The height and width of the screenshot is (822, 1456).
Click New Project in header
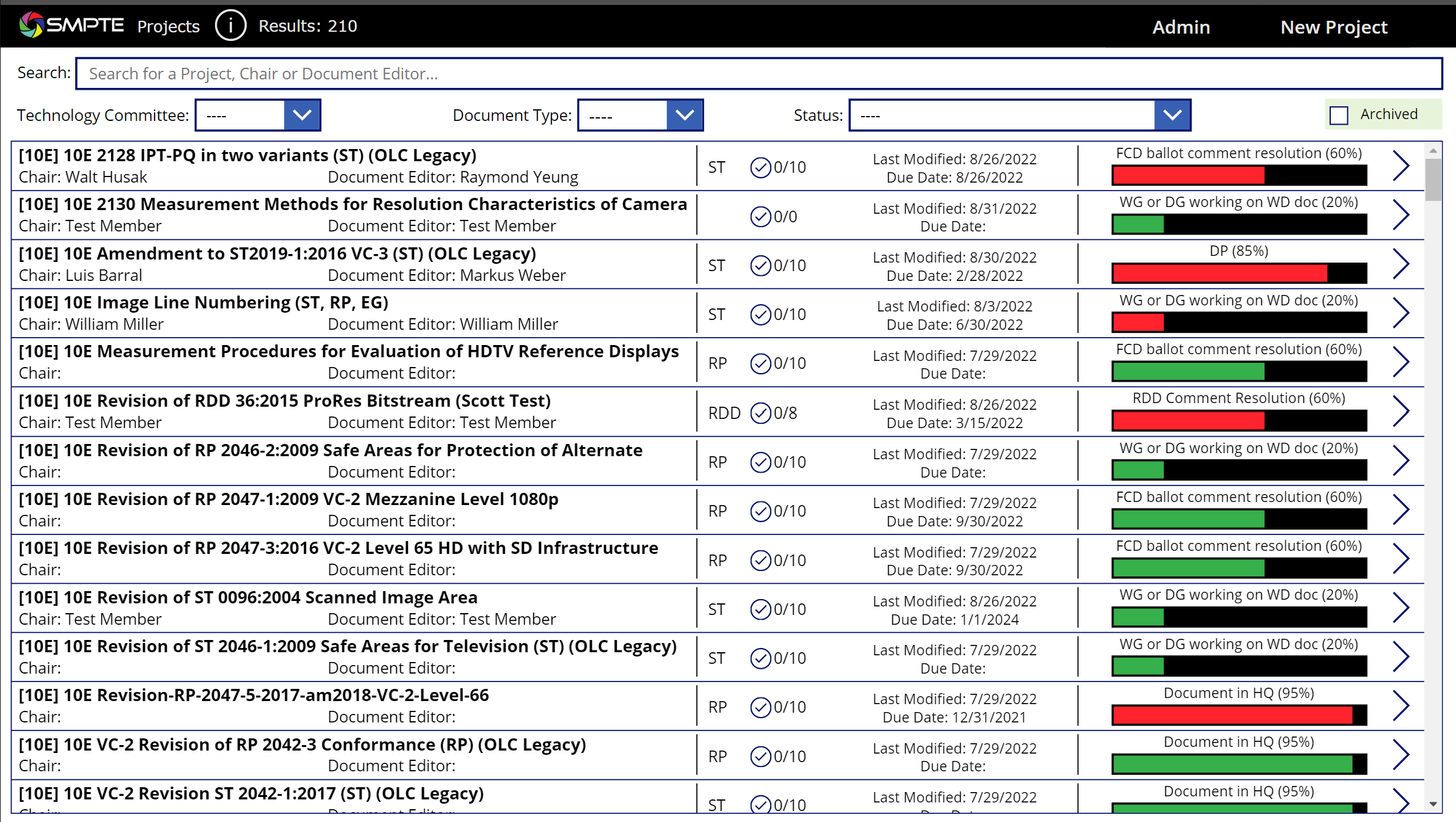(x=1333, y=27)
